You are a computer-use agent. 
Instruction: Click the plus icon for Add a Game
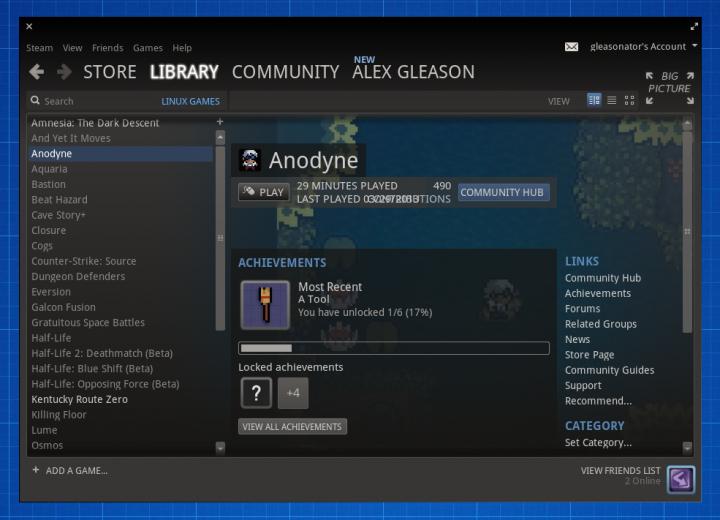click(36, 470)
